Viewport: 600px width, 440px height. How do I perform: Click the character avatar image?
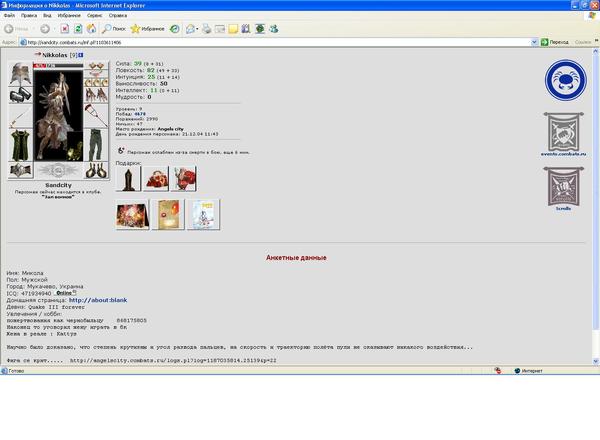click(x=58, y=115)
